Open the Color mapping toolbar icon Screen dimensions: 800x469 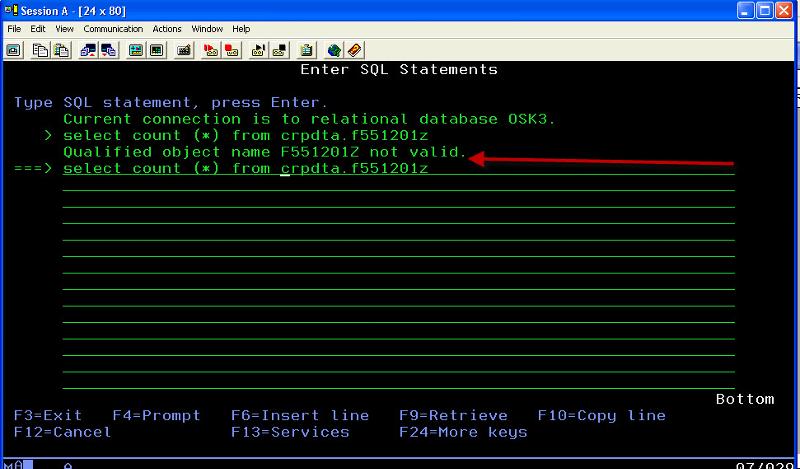[x=157, y=50]
